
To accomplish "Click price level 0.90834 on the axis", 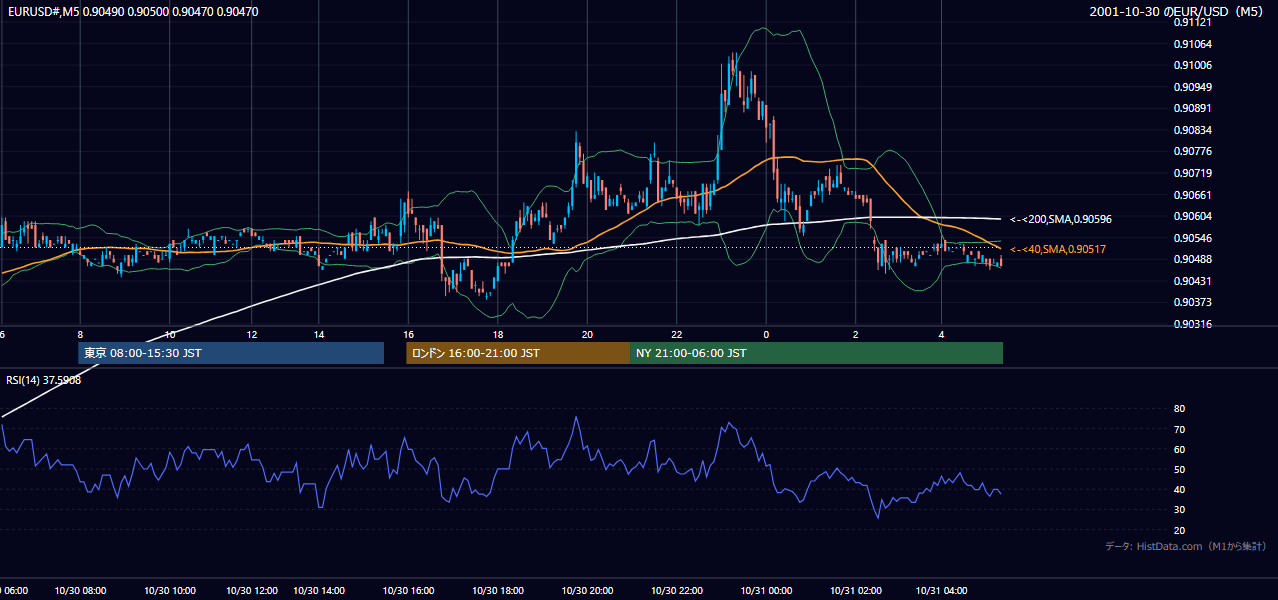I will click(1192, 130).
